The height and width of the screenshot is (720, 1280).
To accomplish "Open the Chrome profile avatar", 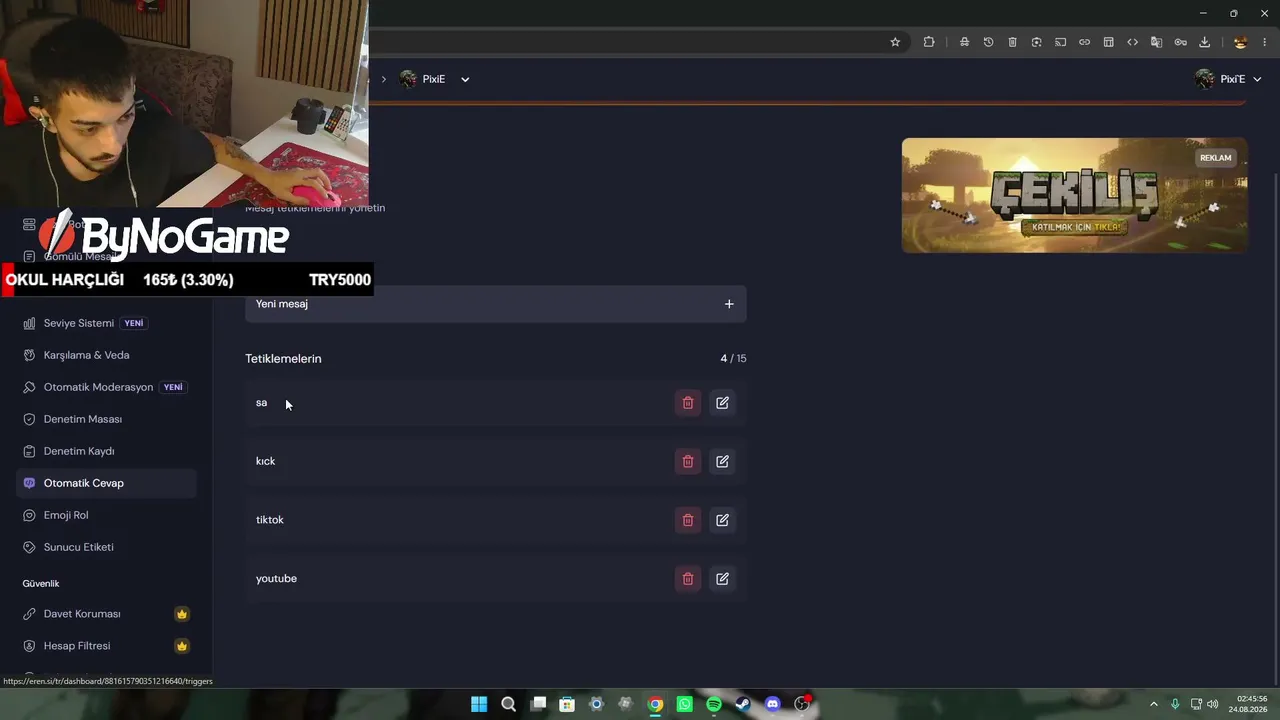I will [x=1240, y=42].
